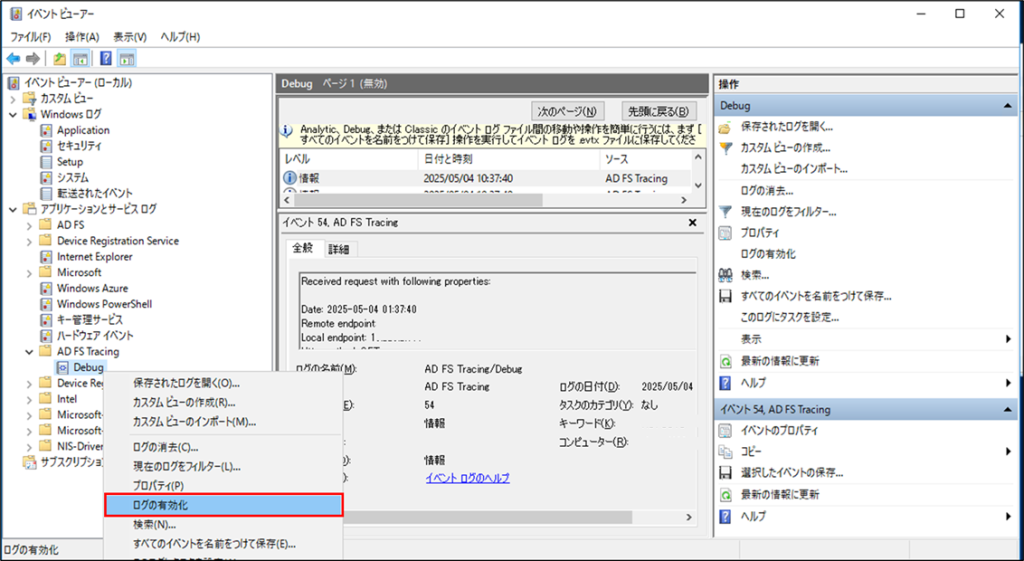Click the Debug log icon under AD FS Tracing
The image size is (1024, 561).
[64, 367]
